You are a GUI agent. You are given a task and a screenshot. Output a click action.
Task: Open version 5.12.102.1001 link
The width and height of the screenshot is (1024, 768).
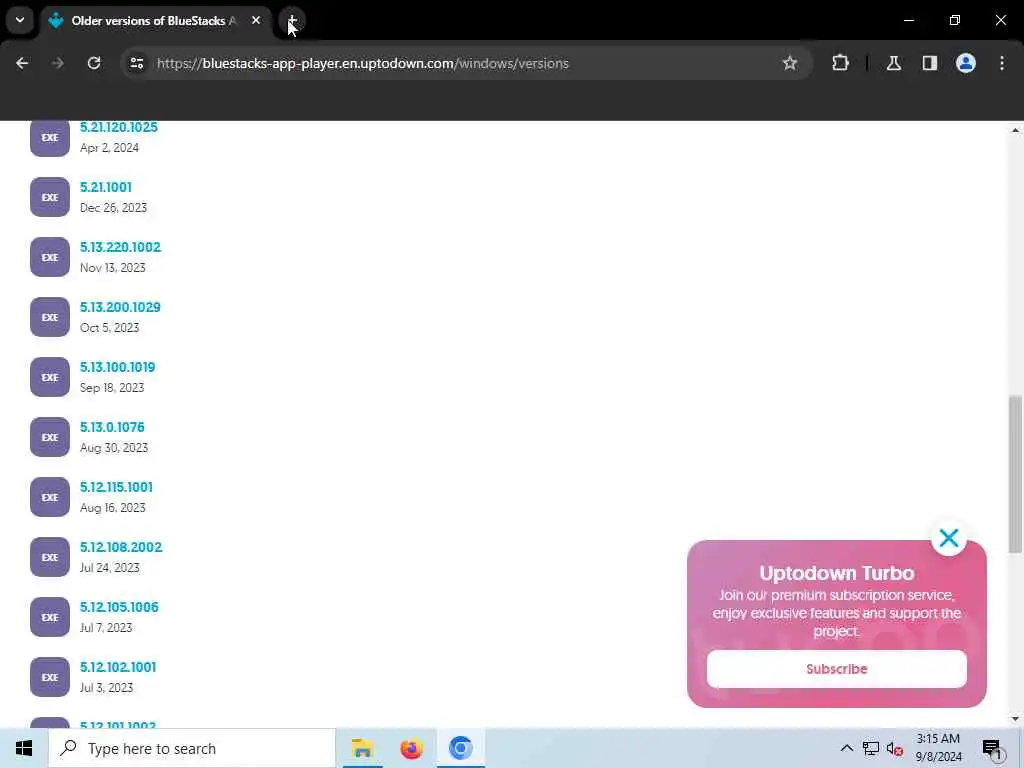pyautogui.click(x=118, y=668)
